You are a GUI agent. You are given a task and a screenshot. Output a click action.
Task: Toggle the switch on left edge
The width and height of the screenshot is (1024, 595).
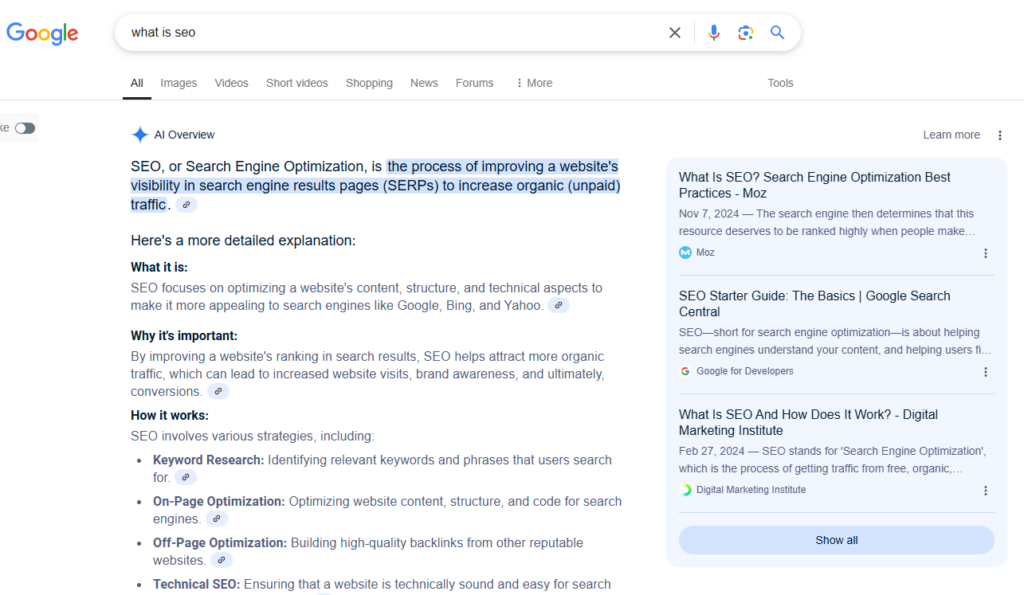[24, 128]
